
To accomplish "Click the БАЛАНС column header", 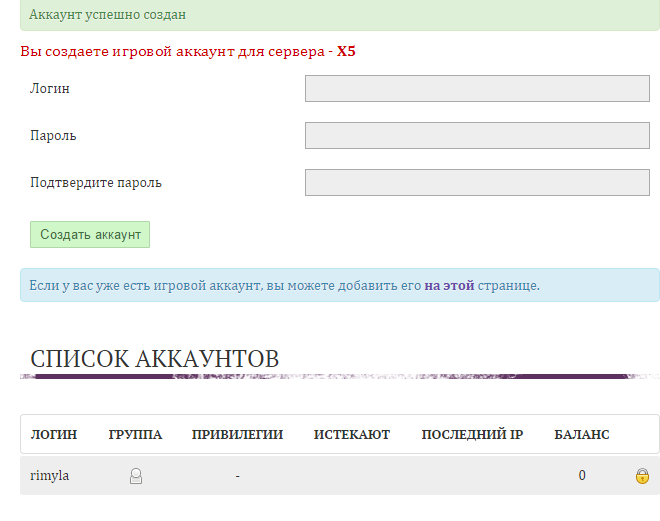I will pyautogui.click(x=582, y=434).
